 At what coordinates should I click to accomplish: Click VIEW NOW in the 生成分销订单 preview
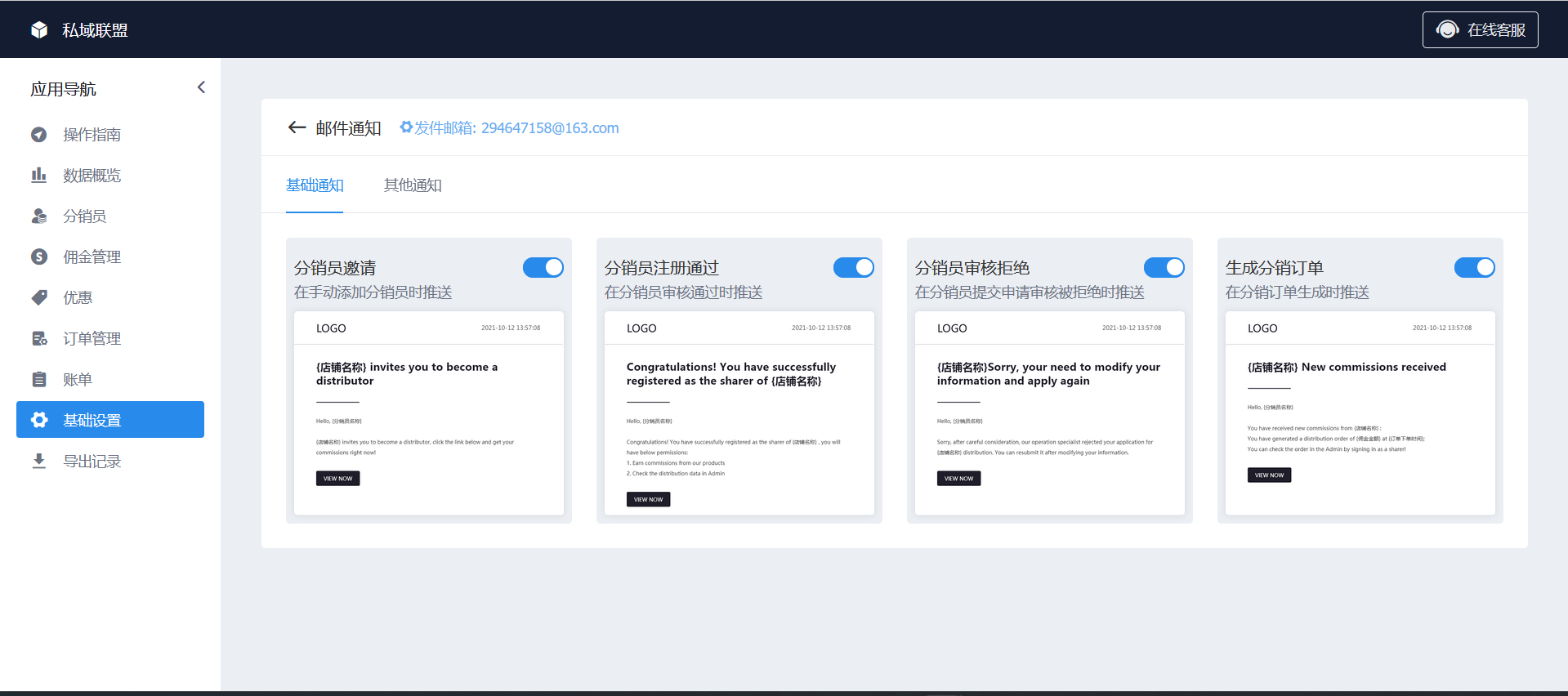click(1269, 475)
